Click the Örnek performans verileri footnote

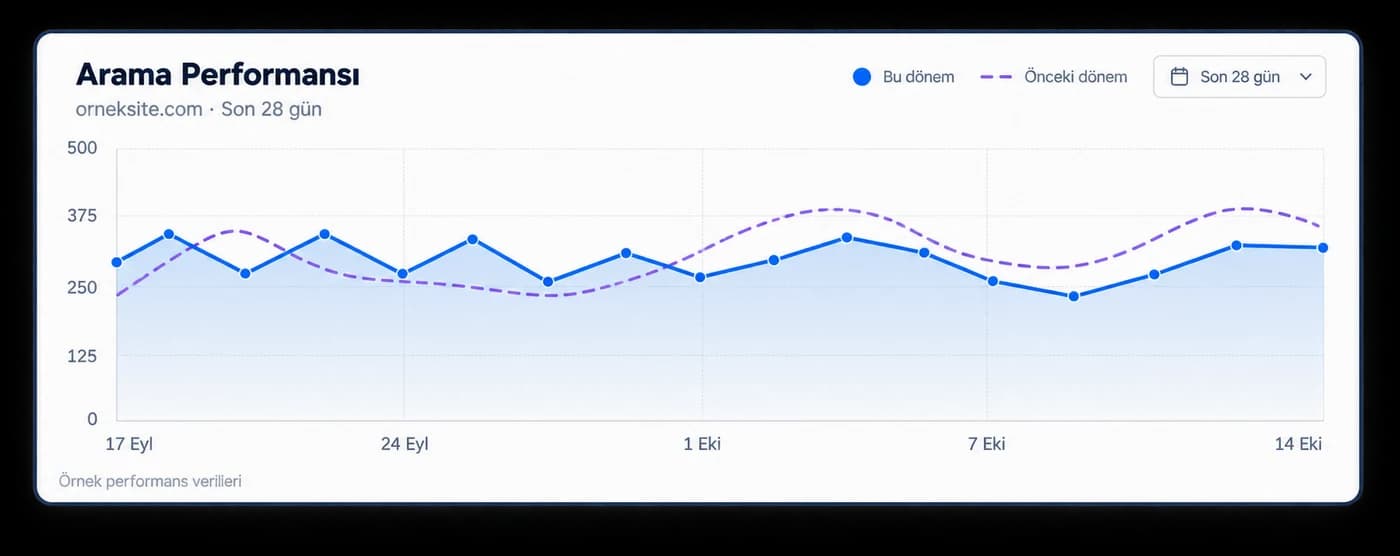pos(150,481)
